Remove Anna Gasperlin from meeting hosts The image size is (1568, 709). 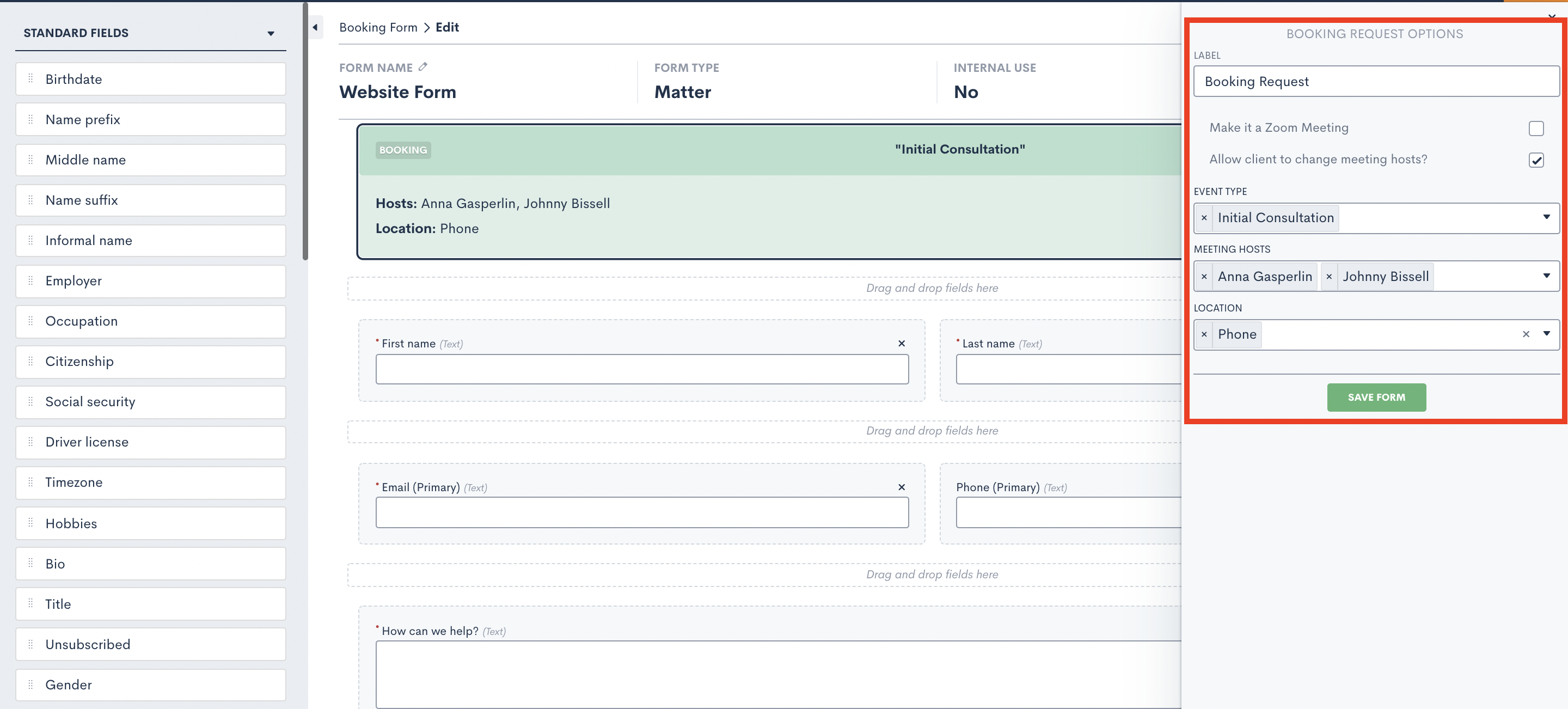click(1204, 277)
